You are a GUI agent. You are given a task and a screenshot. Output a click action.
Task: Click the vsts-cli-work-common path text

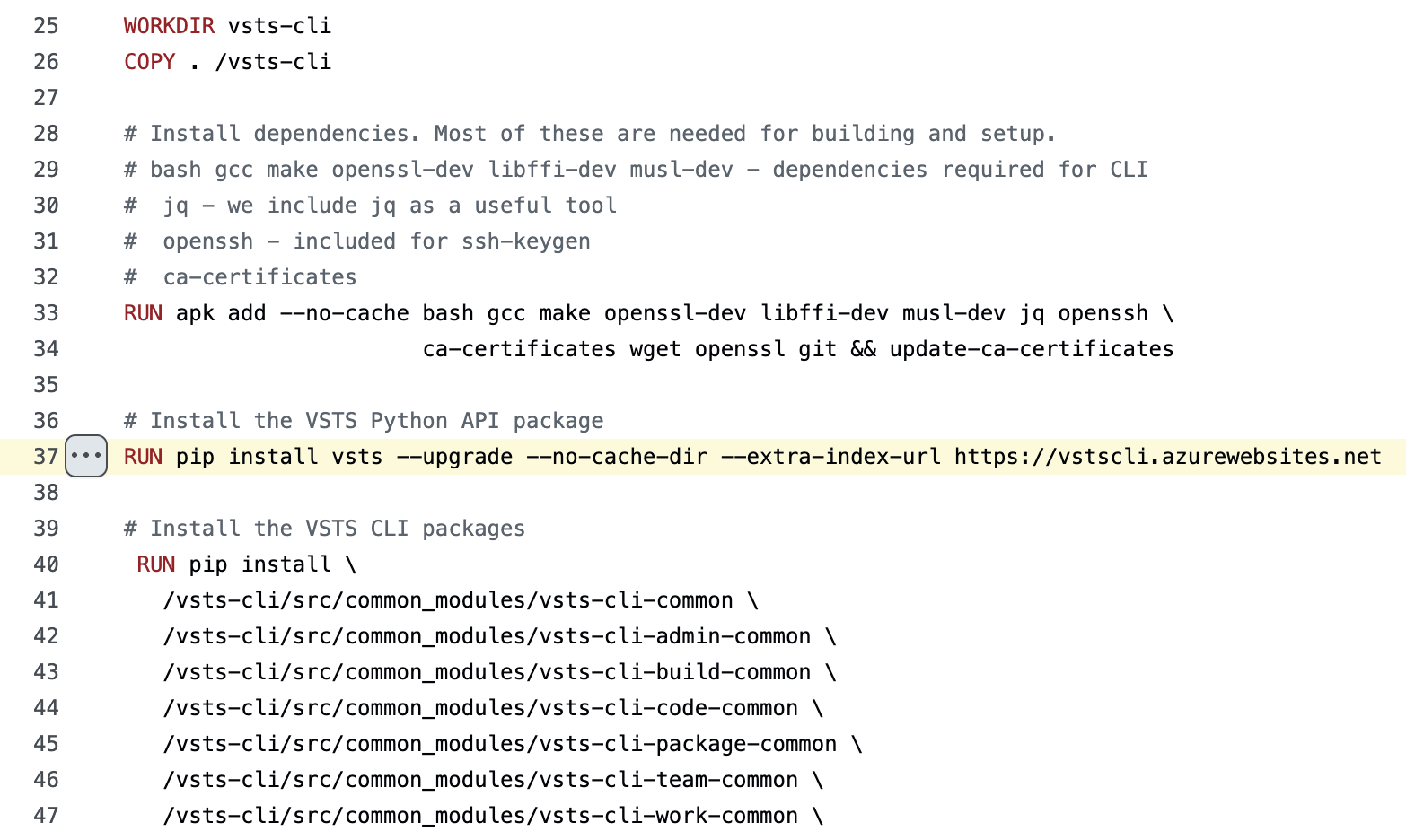click(x=480, y=816)
